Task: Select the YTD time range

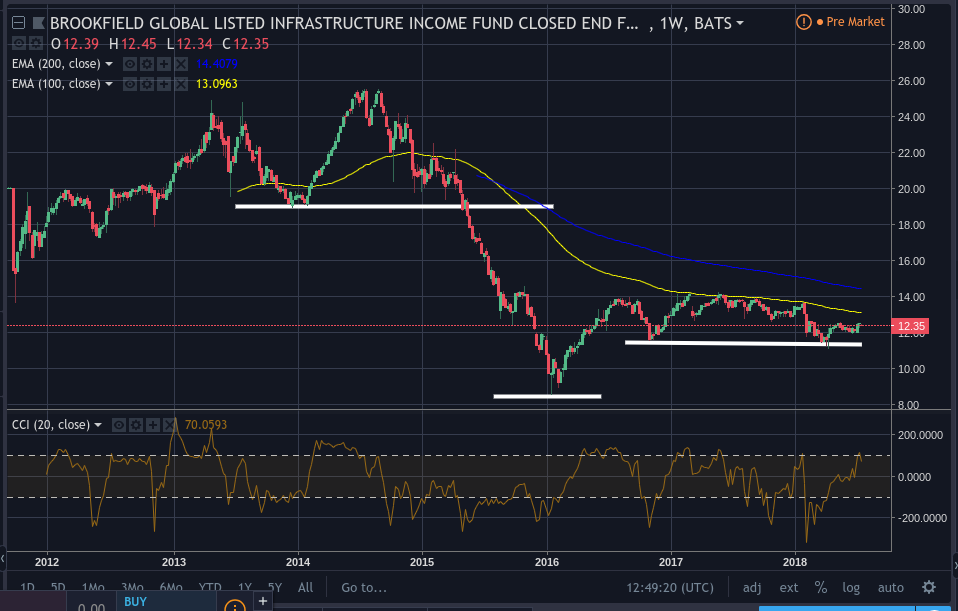Action: (210, 587)
